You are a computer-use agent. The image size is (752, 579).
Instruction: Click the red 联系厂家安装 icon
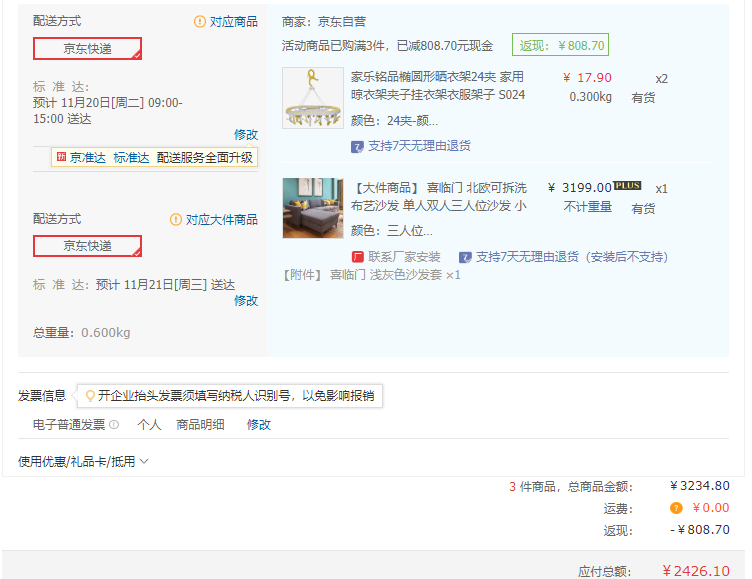[x=358, y=257]
